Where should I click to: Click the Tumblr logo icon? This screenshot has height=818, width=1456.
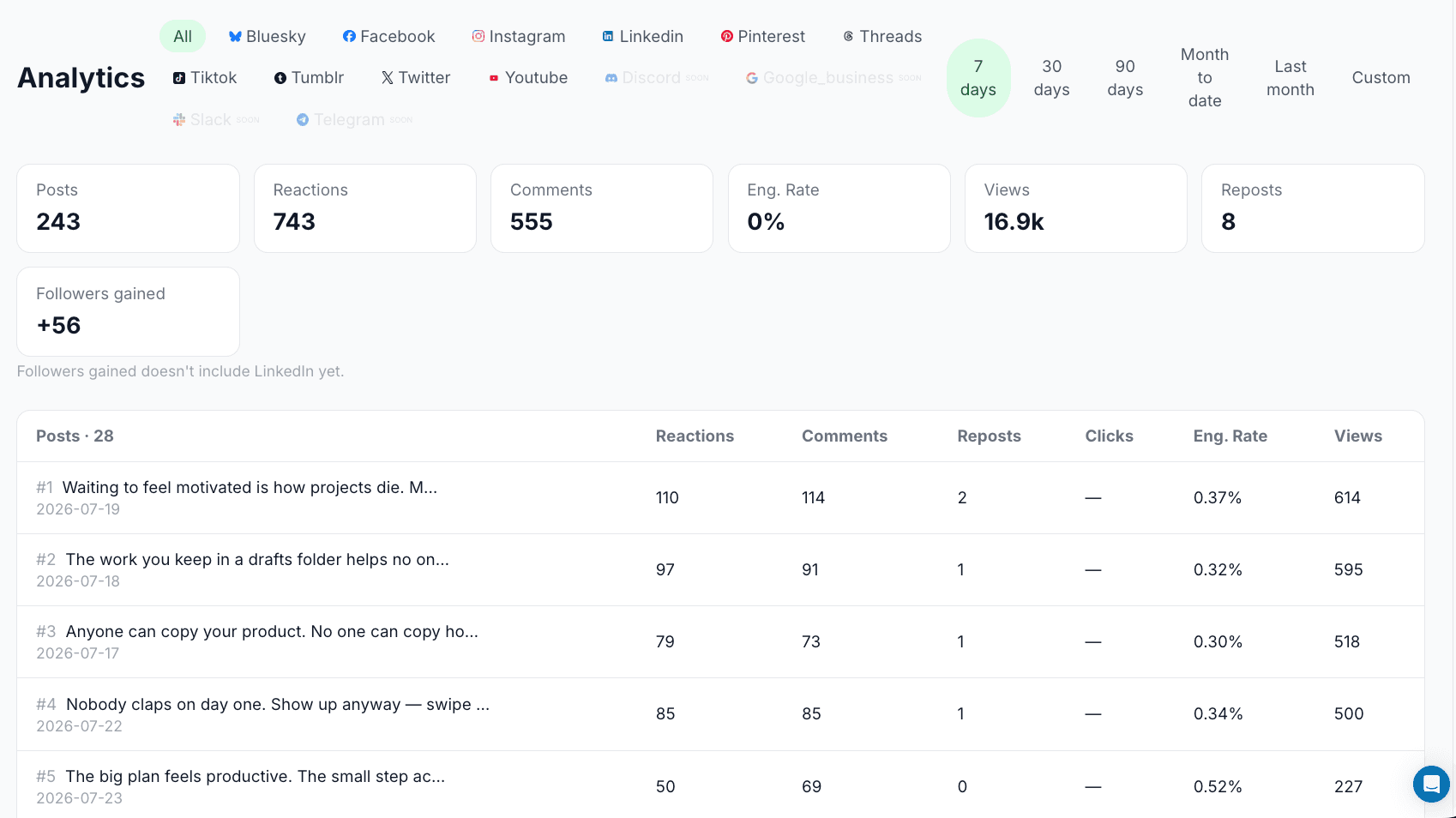click(x=280, y=78)
